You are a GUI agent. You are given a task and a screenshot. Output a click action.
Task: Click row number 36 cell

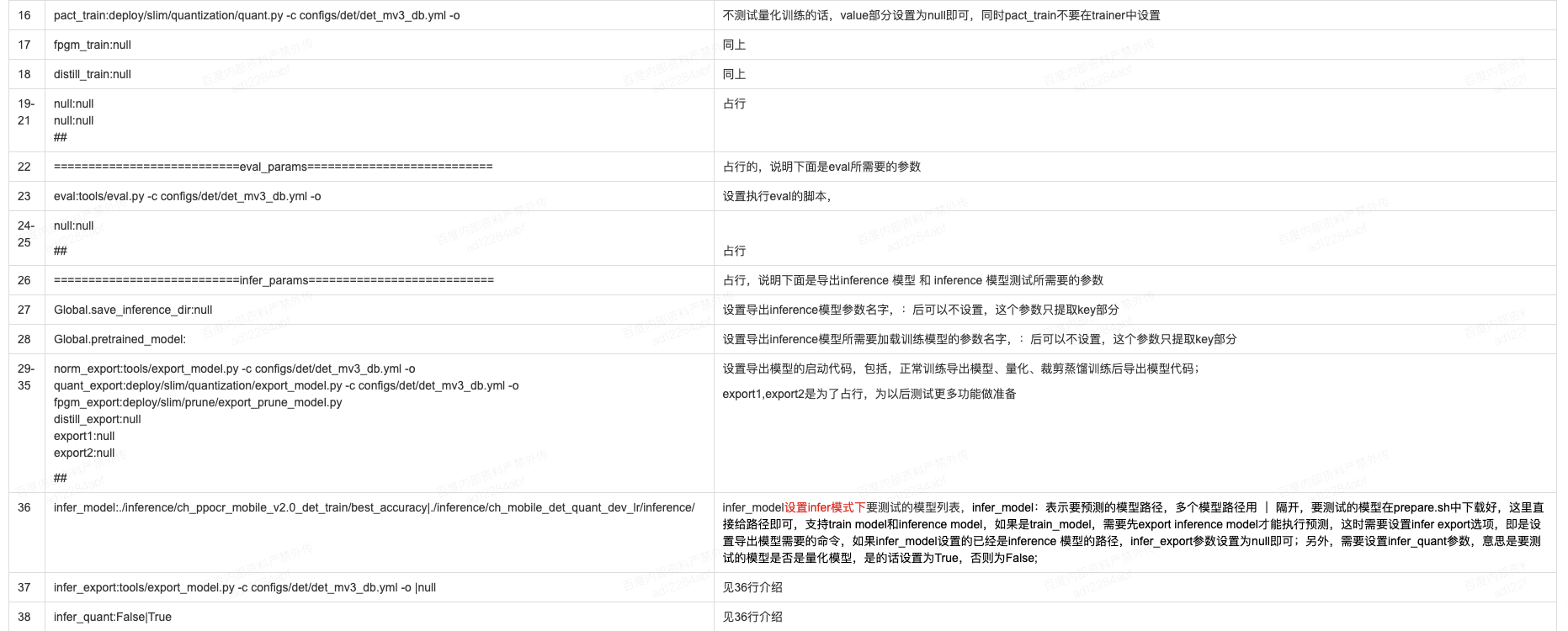point(26,533)
